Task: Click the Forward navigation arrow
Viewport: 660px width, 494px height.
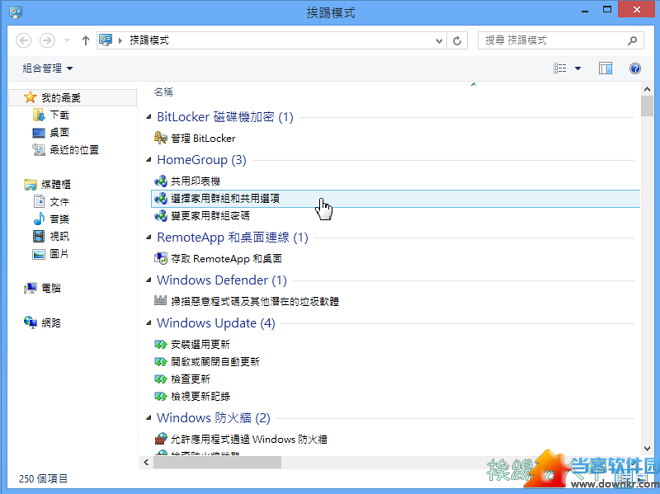Action: tap(47, 40)
